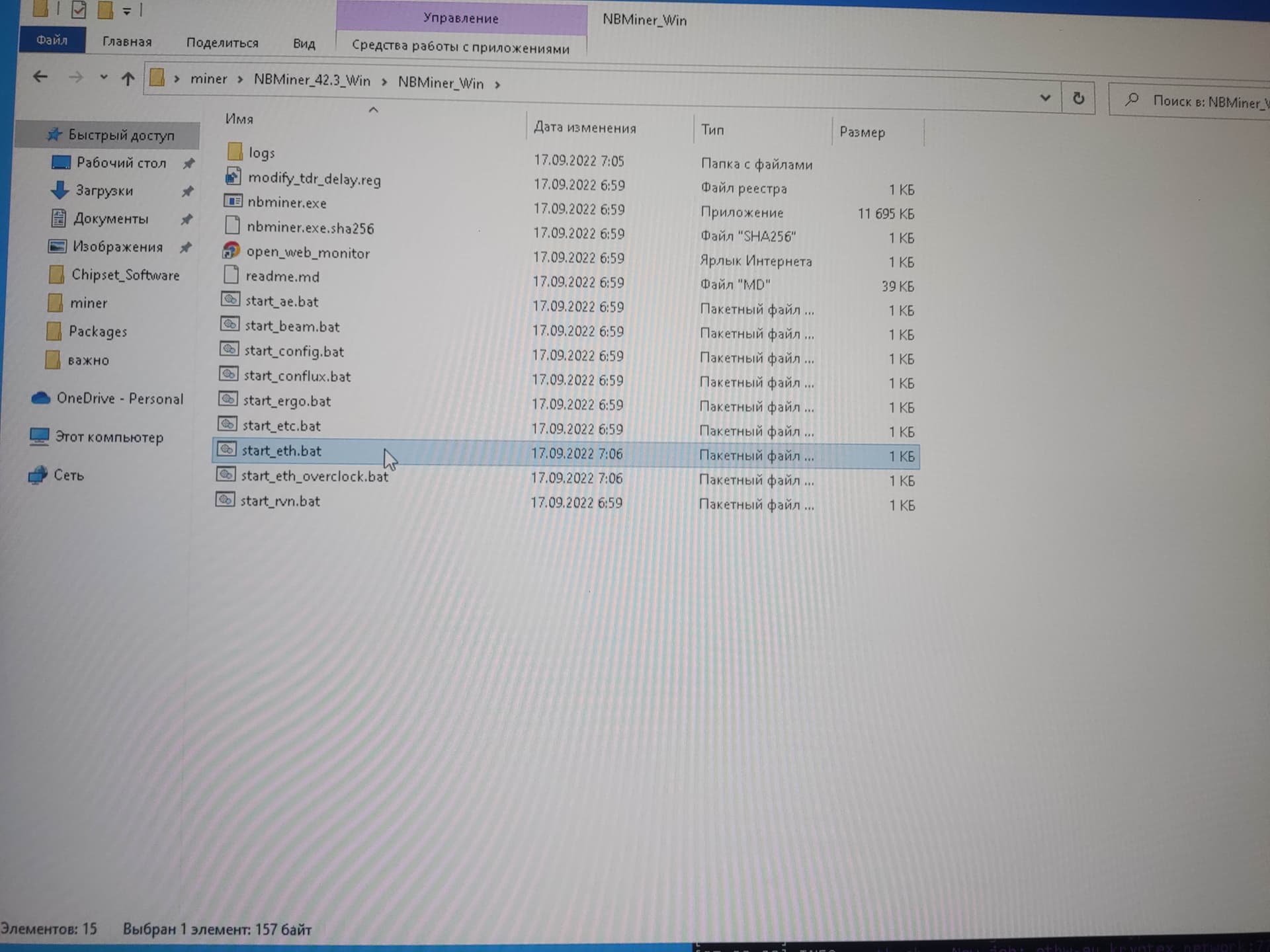Open the Поделиться ribbon tab
Viewport: 1270px width, 952px height.
pos(222,42)
